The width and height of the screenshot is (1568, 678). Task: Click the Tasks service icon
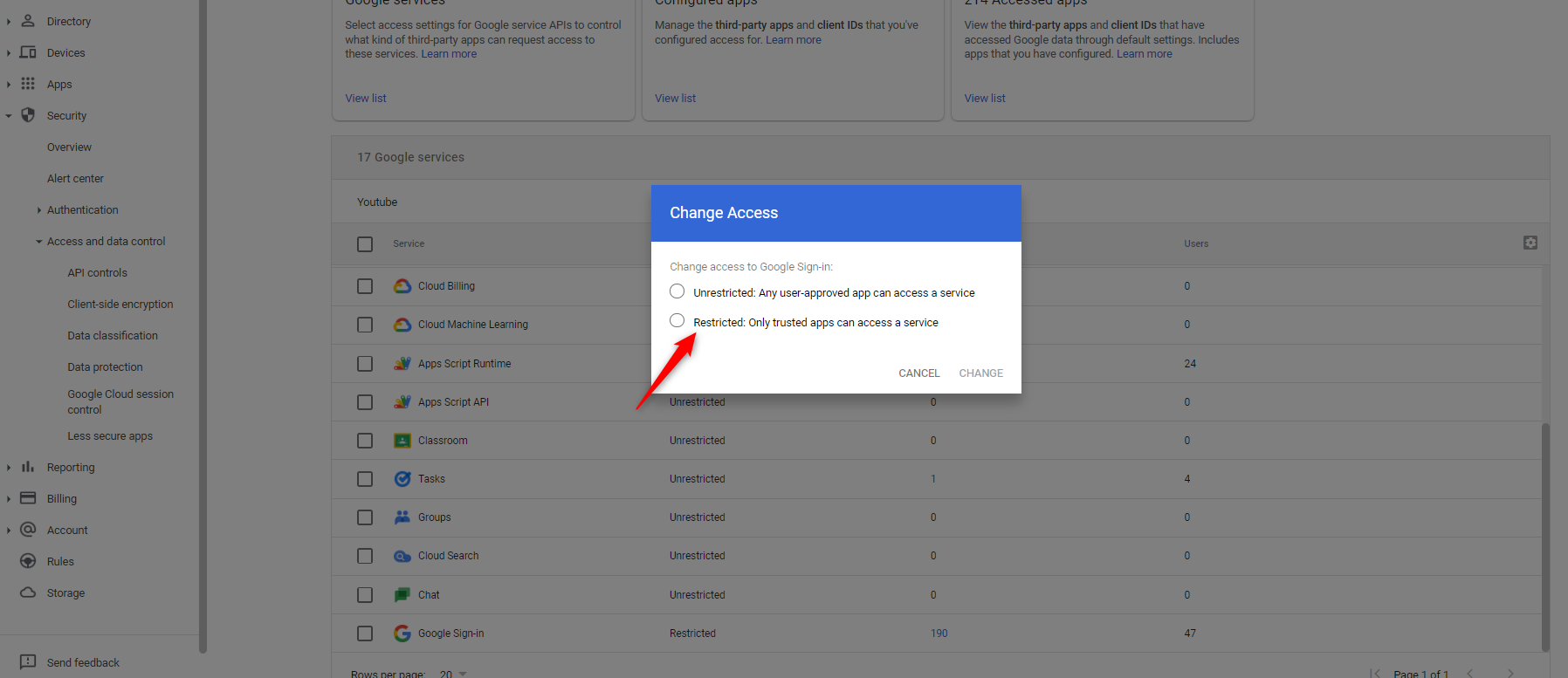pyautogui.click(x=402, y=479)
